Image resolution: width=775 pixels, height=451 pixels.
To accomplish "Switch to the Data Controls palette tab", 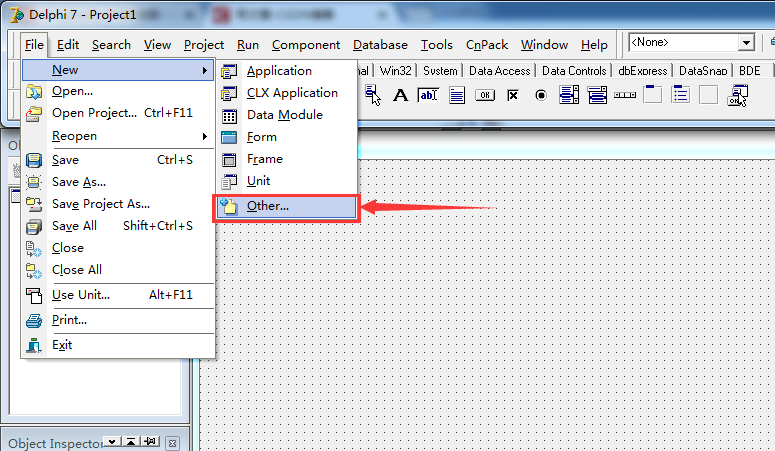I will pyautogui.click(x=574, y=71).
